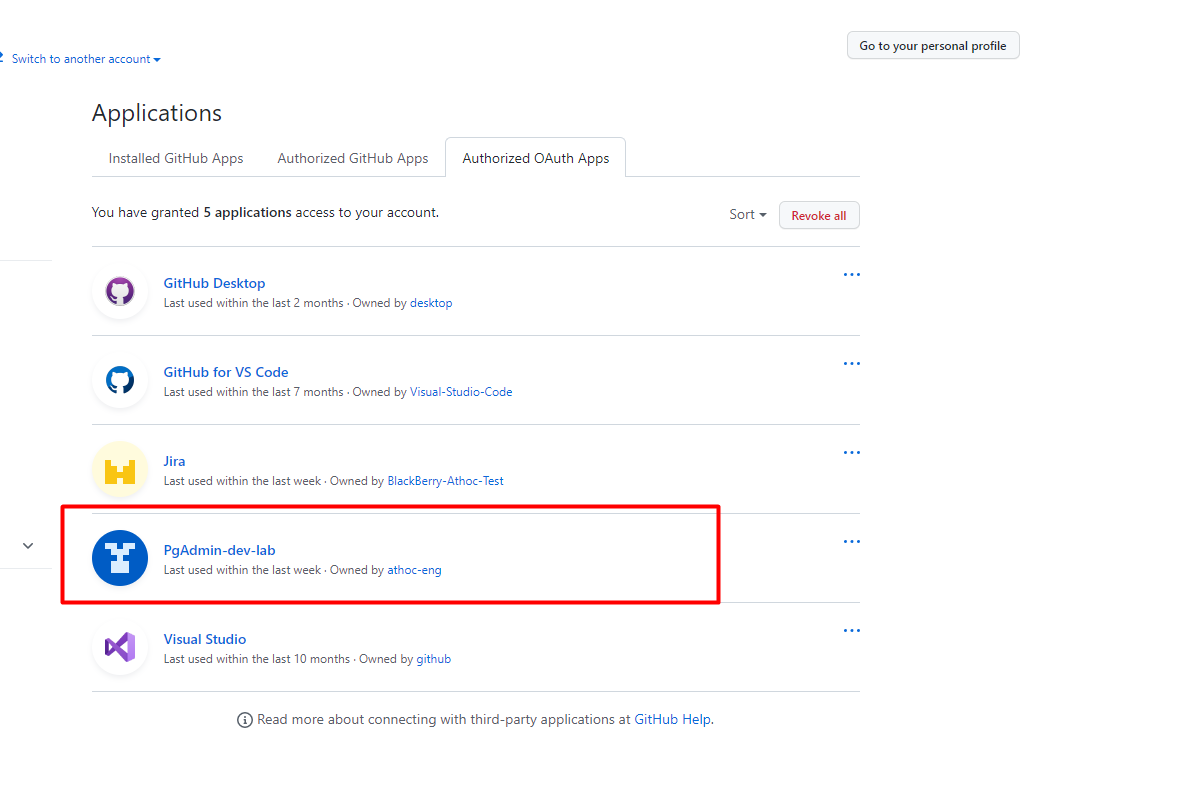Open the GitHub Help link
The width and height of the screenshot is (1182, 806).
pyautogui.click(x=672, y=720)
